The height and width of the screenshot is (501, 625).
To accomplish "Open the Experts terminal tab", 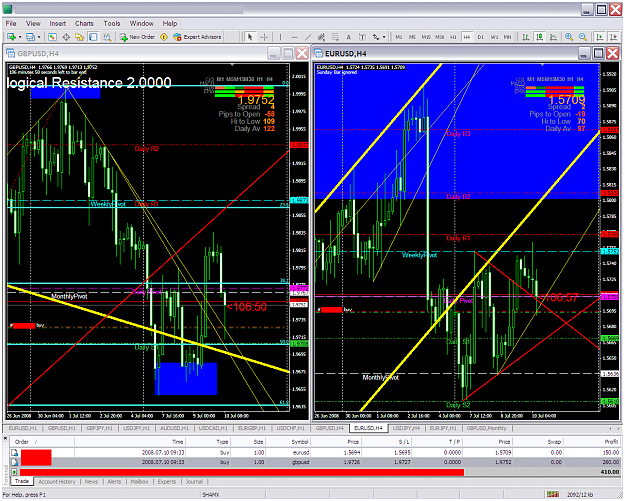I will (167, 482).
